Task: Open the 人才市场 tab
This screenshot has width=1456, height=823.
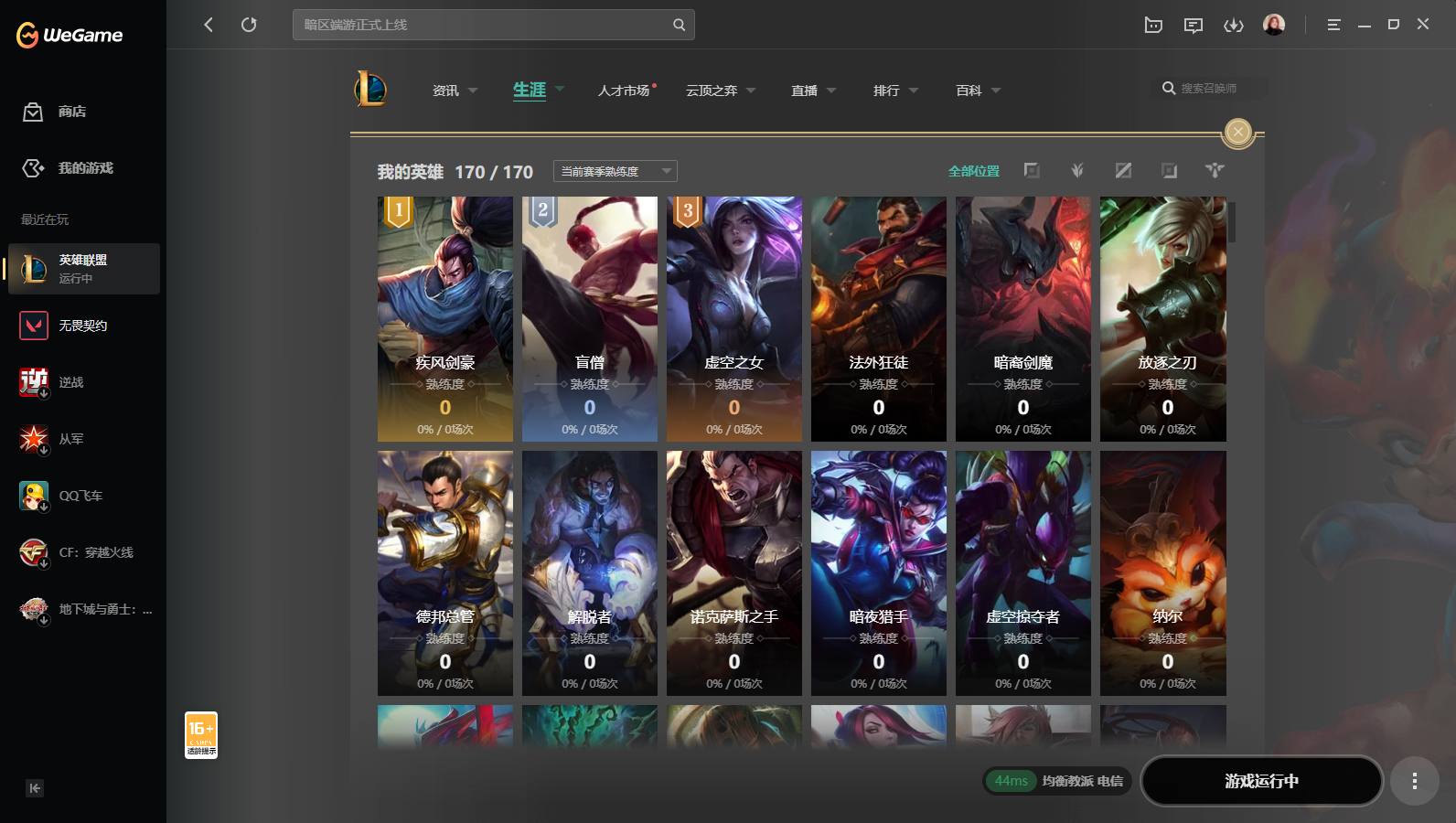Action: 624,91
